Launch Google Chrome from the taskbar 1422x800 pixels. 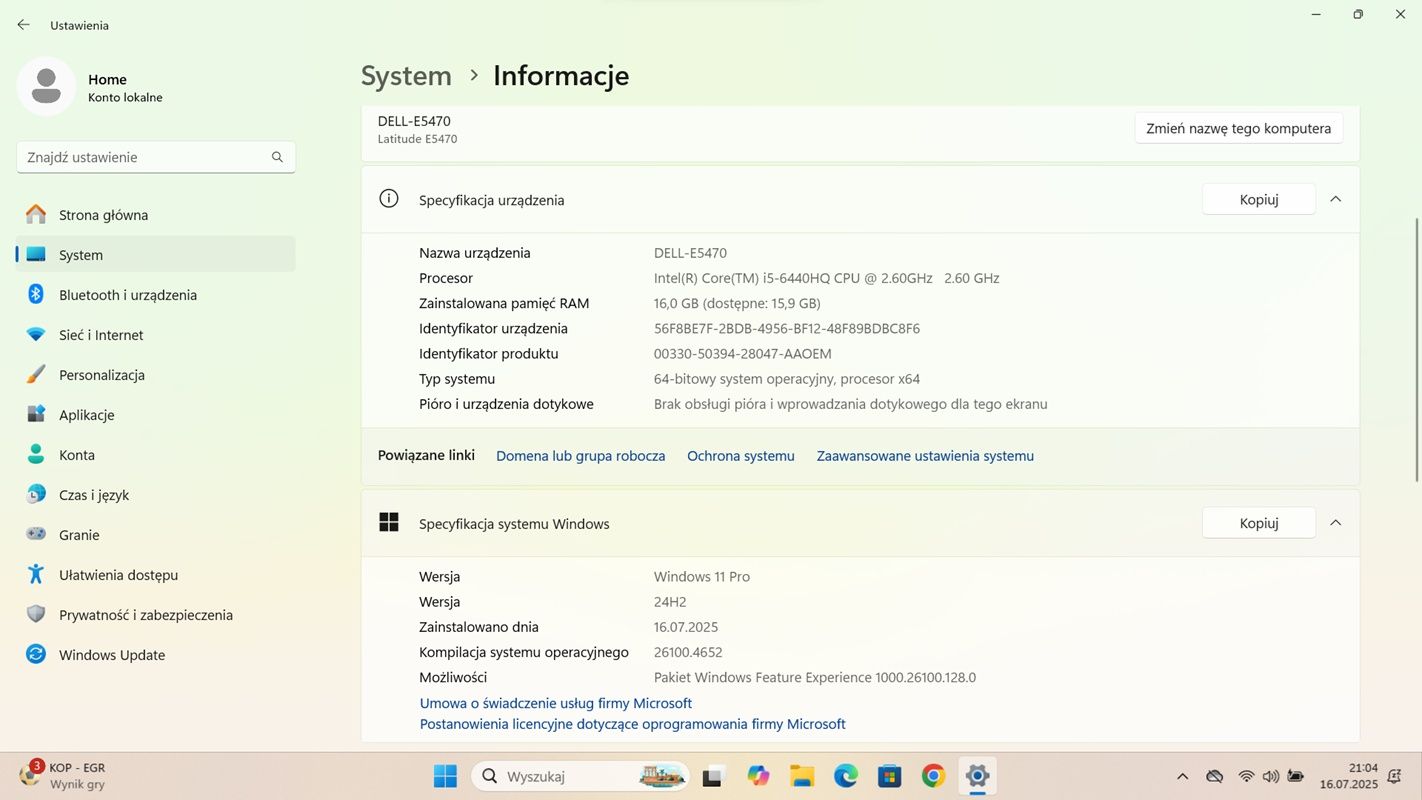click(933, 776)
